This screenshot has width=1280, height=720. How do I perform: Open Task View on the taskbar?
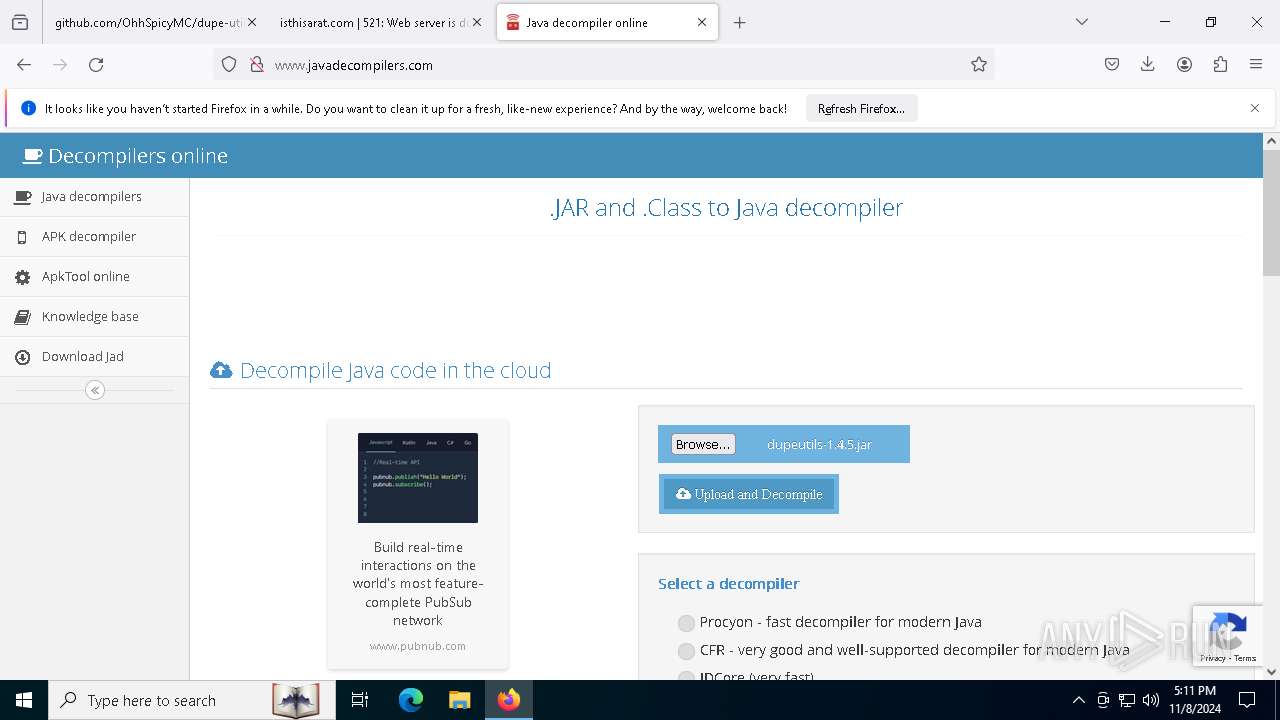click(x=360, y=700)
